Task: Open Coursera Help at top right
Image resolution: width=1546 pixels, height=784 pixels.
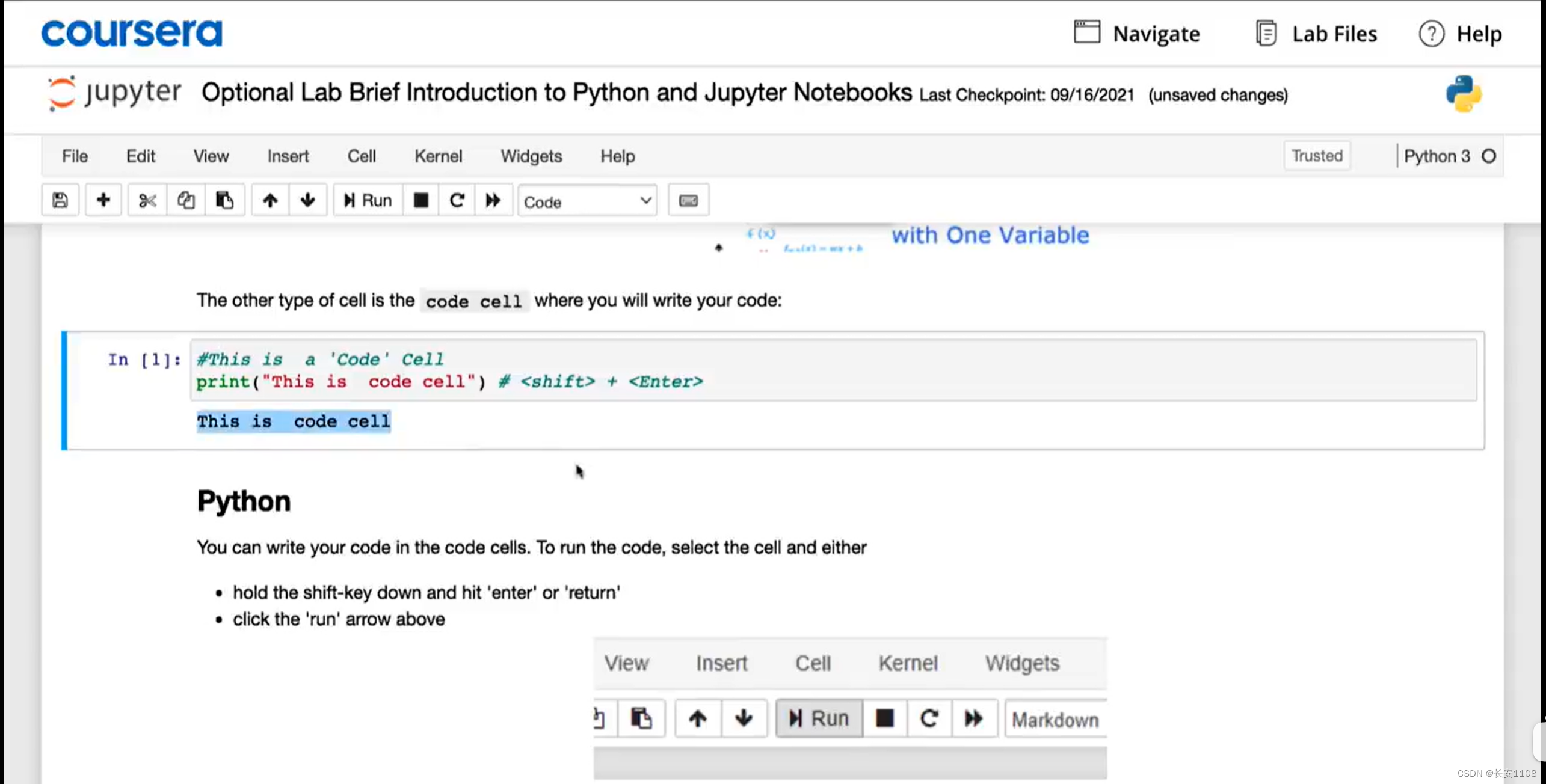Action: 1461,34
